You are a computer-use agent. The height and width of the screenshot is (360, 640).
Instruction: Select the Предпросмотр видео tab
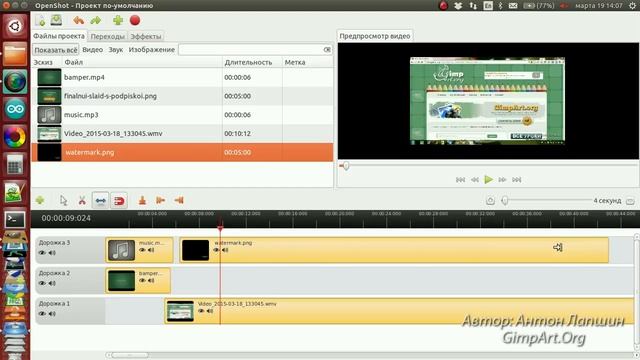click(375, 36)
